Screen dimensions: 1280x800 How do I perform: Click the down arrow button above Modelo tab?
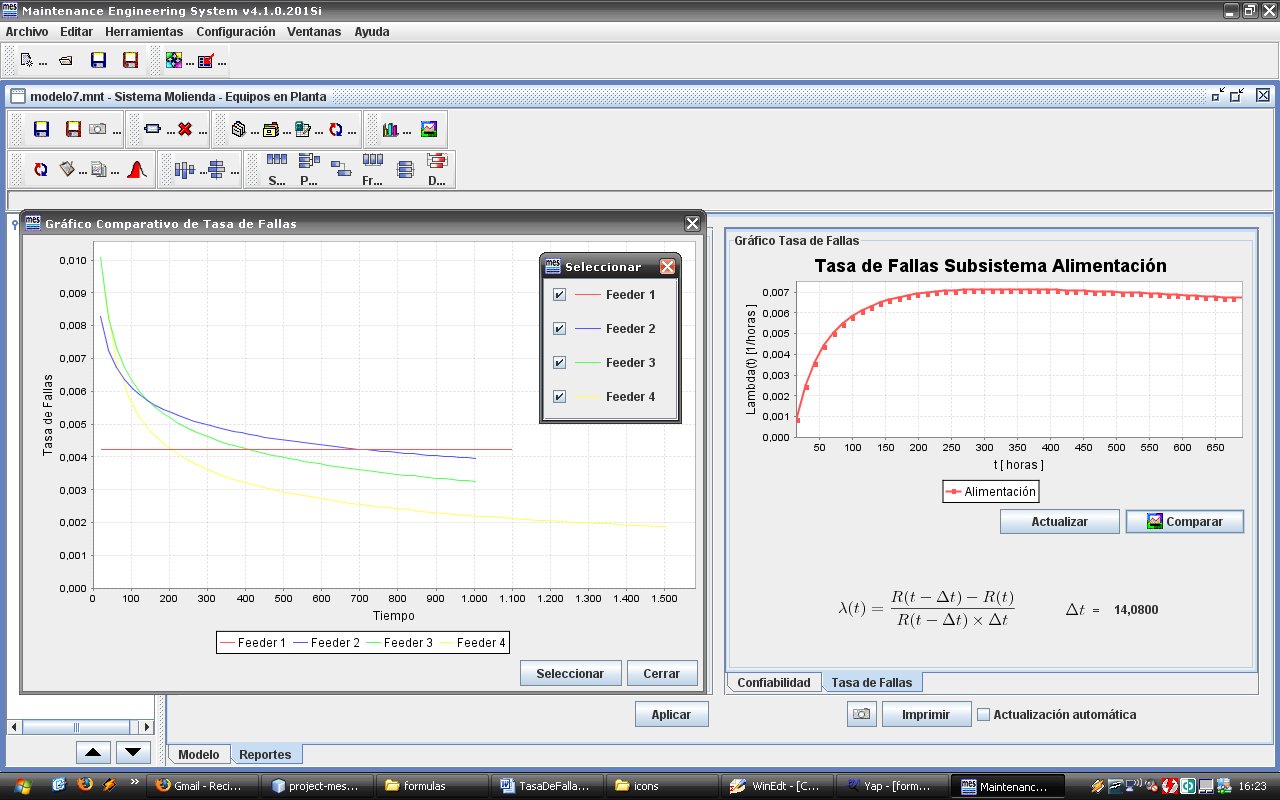point(134,752)
